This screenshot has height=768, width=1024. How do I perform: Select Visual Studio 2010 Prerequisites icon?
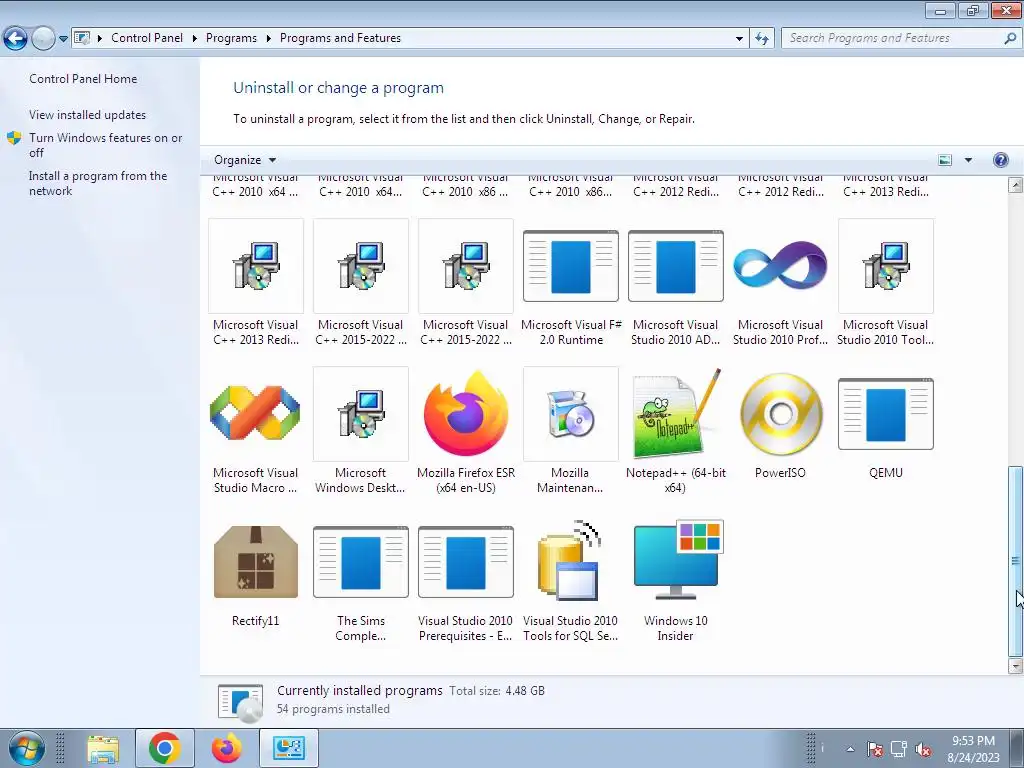coord(466,562)
